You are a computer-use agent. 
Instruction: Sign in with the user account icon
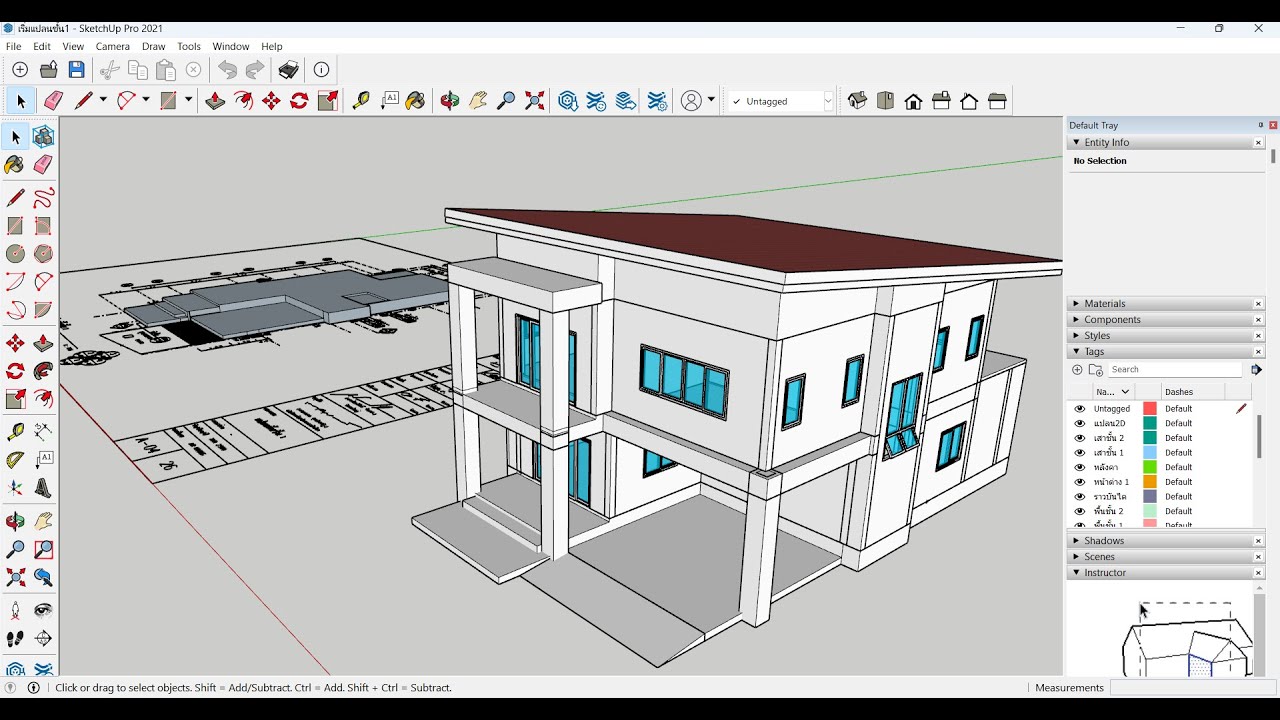pos(691,101)
